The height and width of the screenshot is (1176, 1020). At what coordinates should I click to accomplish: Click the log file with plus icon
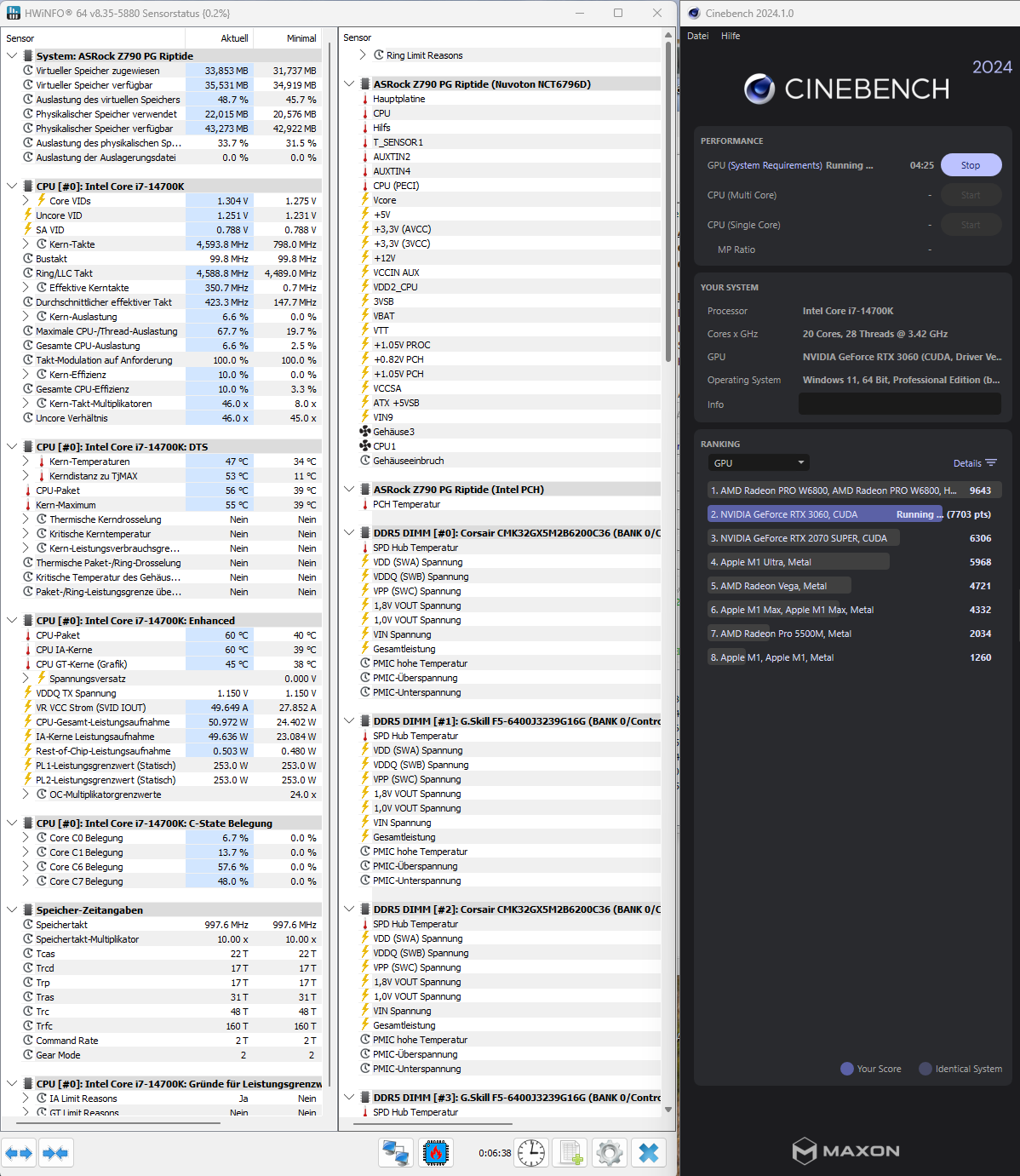click(570, 1153)
